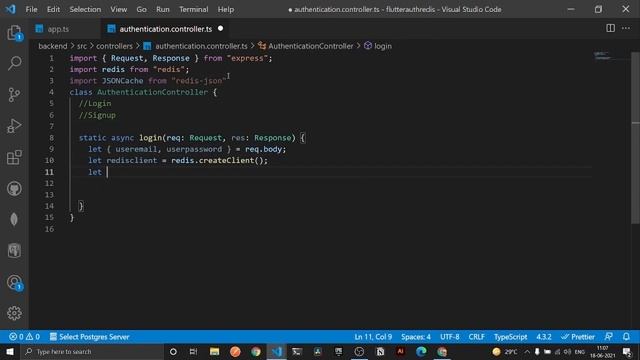Open the Search view in activity bar
640x360 pixels.
click(14, 64)
